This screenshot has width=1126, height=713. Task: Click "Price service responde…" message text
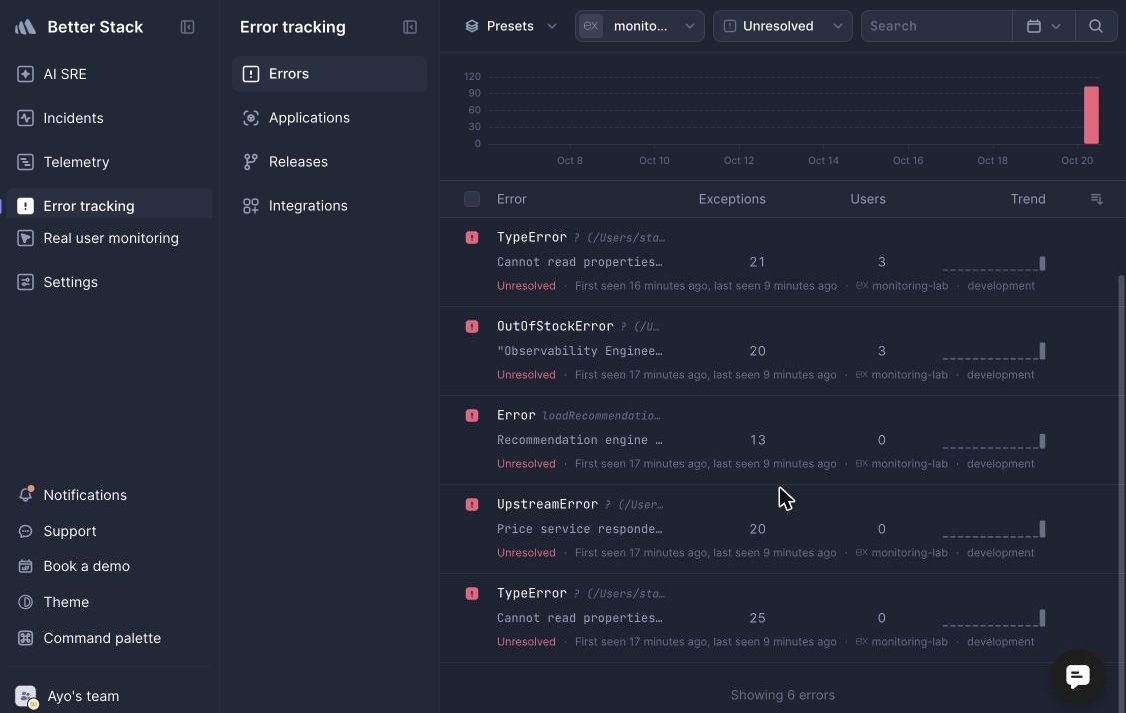pyautogui.click(x=580, y=529)
